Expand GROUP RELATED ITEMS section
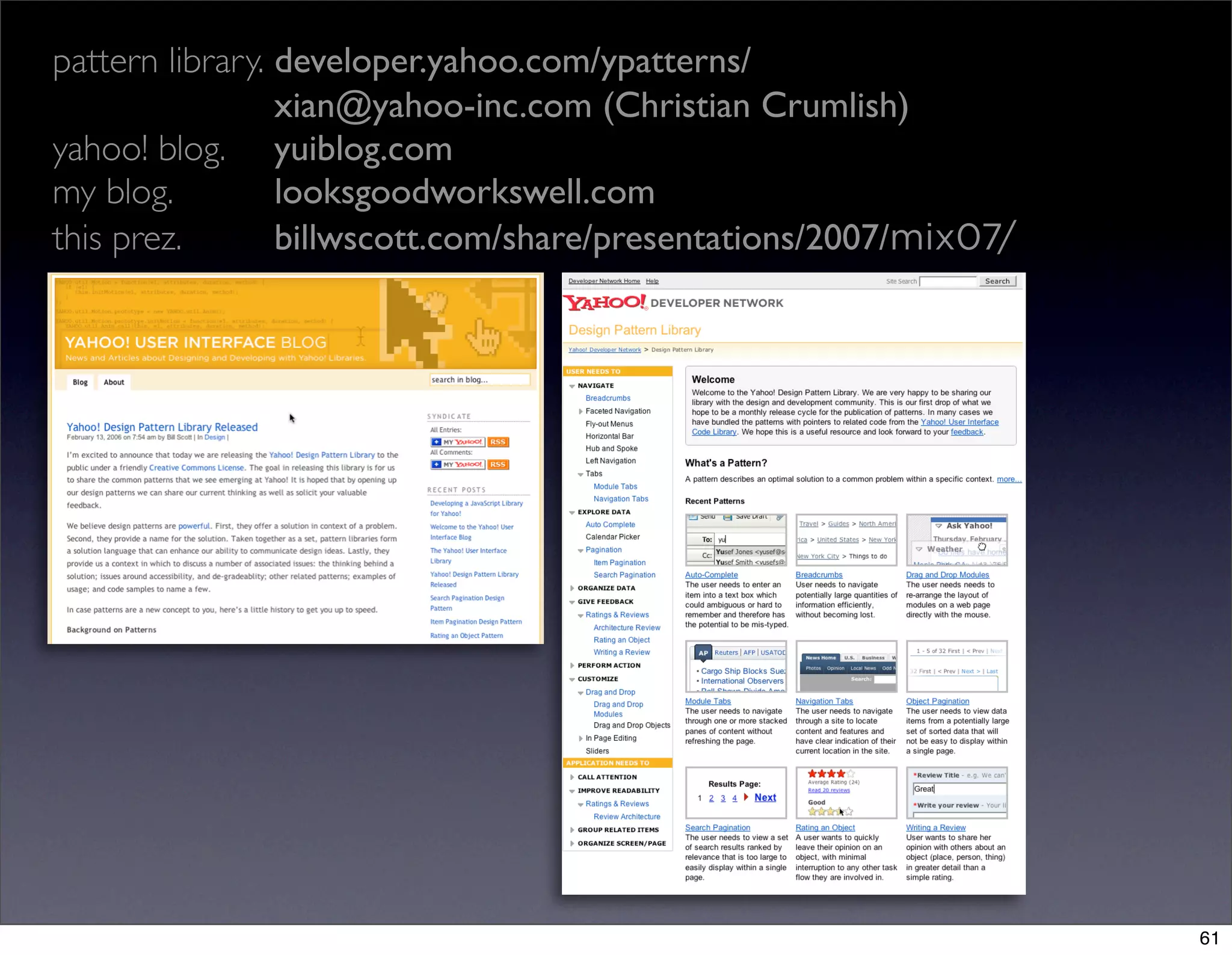The width and height of the screenshot is (1232, 955). click(572, 830)
